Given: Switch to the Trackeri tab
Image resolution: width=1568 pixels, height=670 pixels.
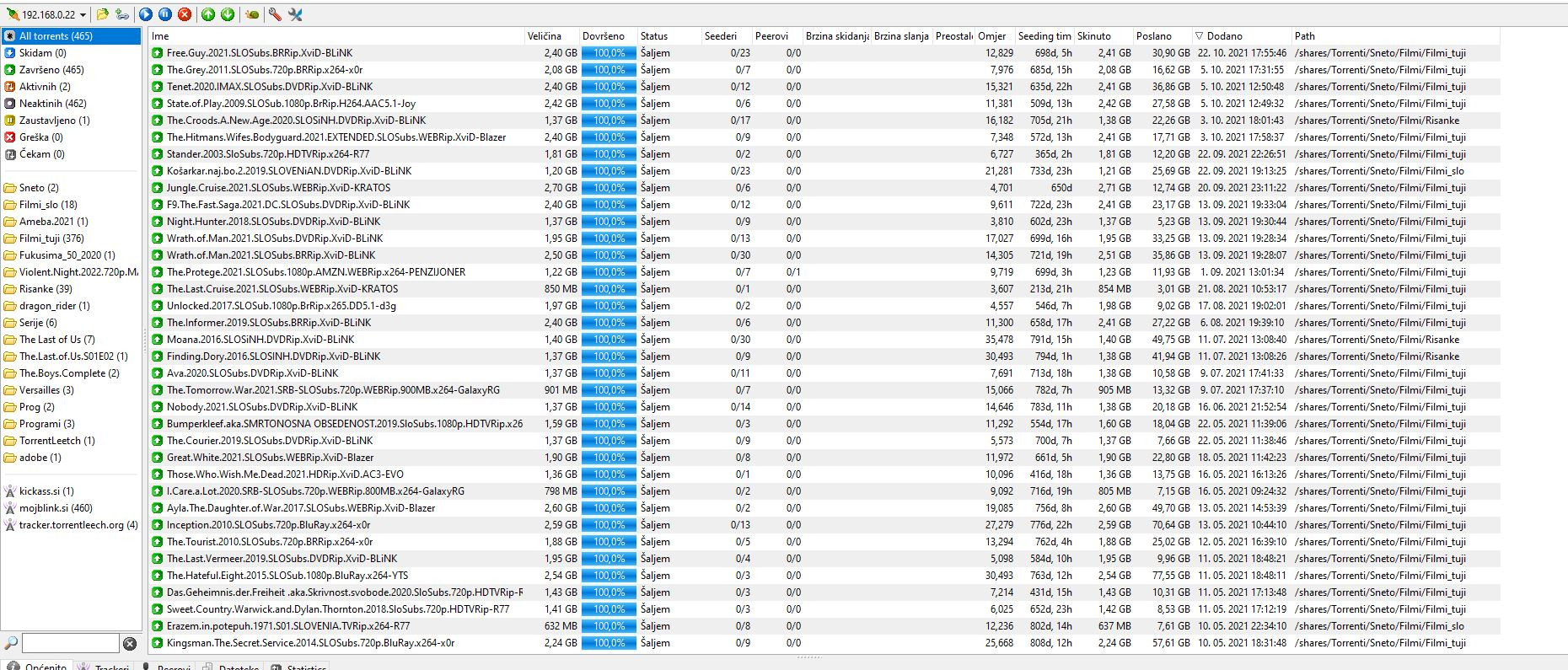Looking at the screenshot, I should [x=105, y=666].
